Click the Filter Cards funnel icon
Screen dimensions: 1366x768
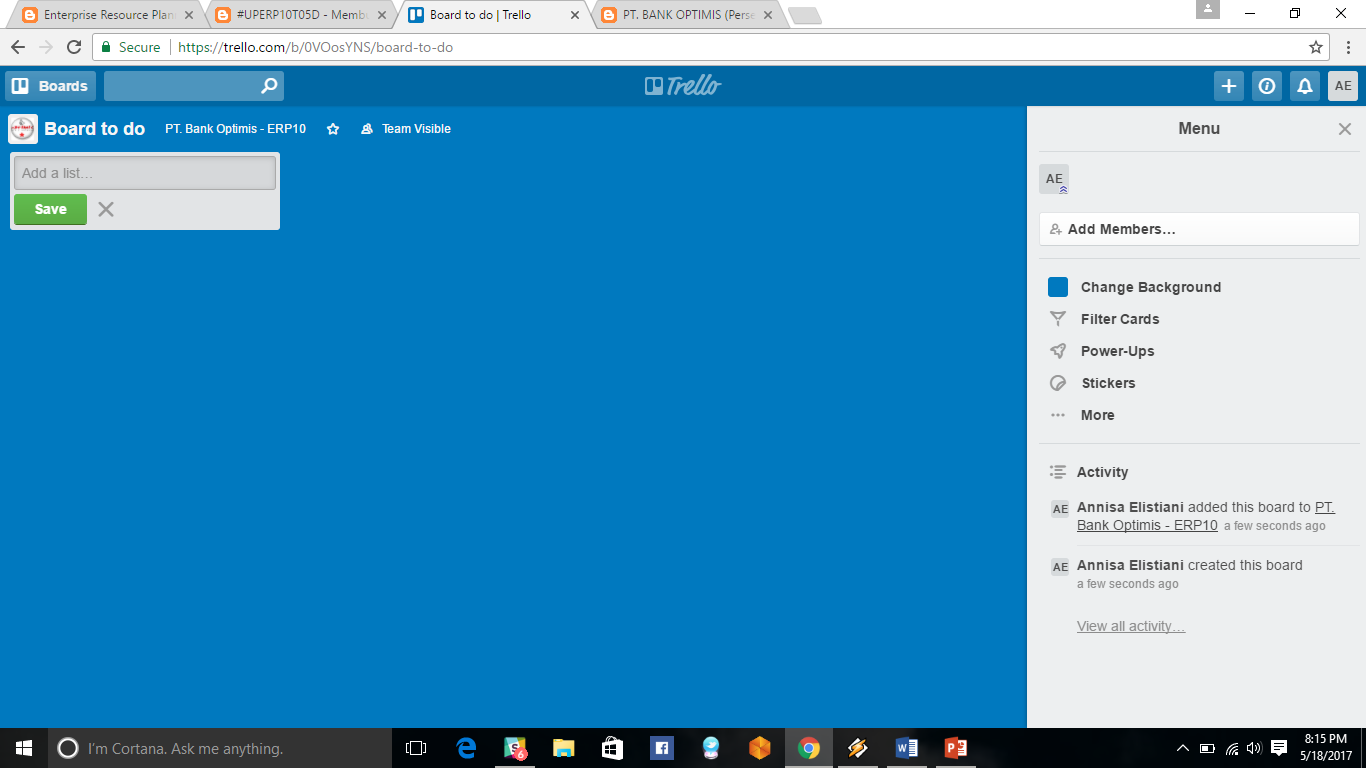tap(1058, 319)
